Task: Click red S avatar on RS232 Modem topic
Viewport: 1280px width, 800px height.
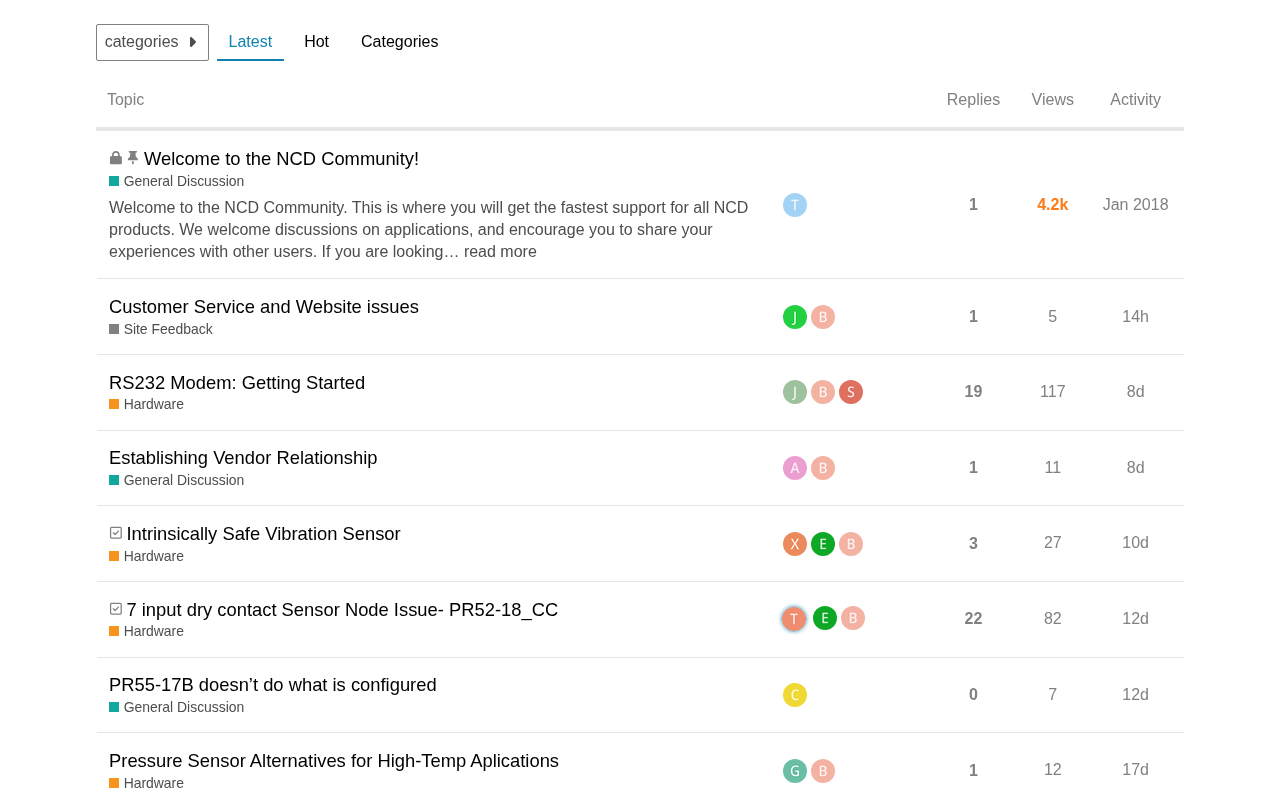Action: pos(851,392)
